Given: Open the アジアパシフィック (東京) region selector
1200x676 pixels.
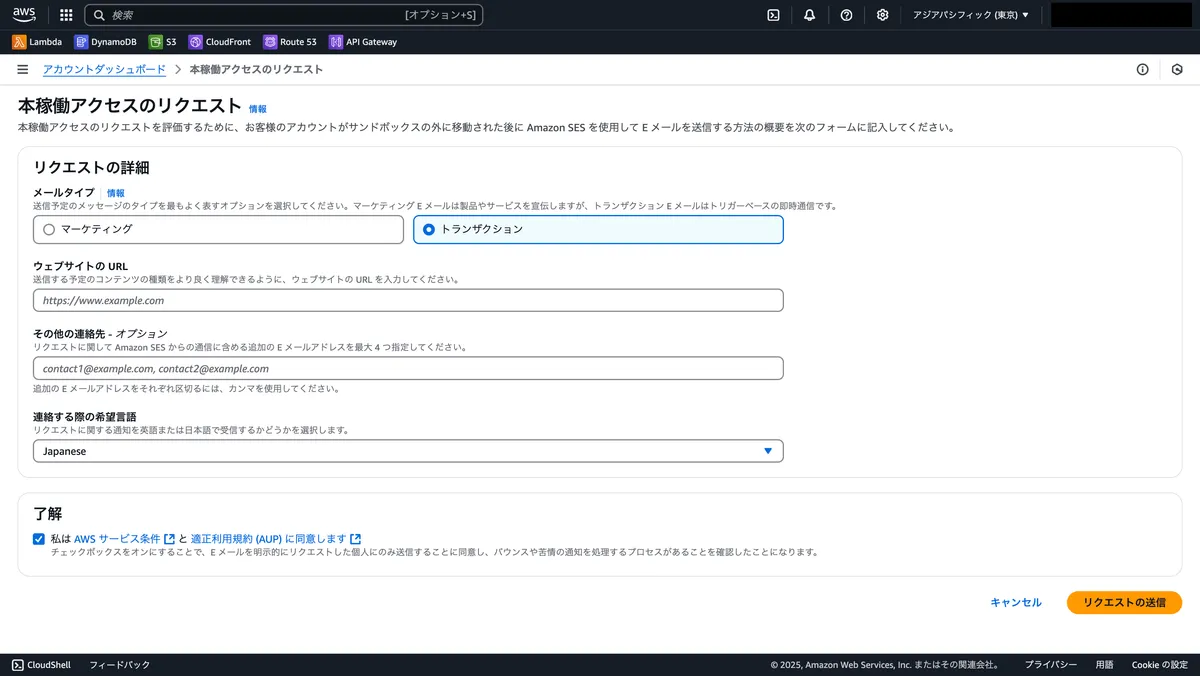Looking at the screenshot, I should [970, 15].
